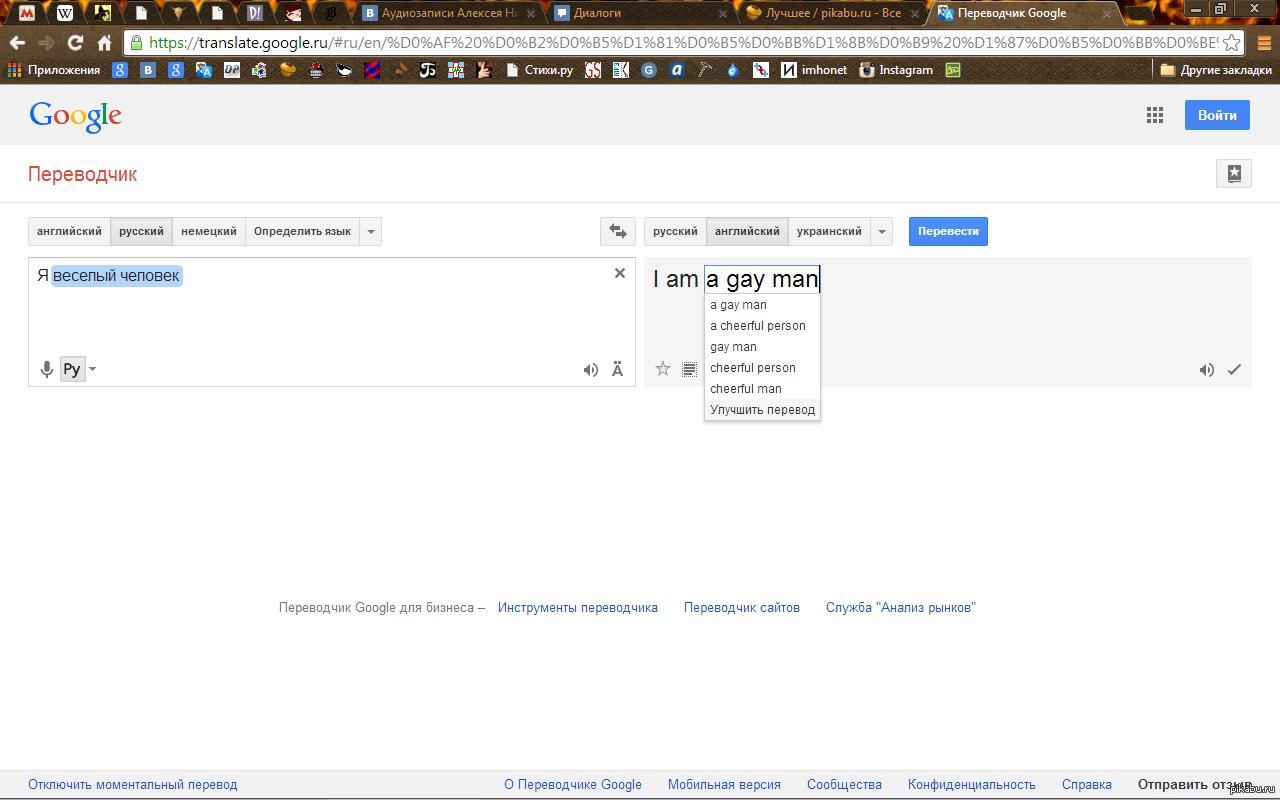This screenshot has width=1280, height=800.
Task: Open the input tools dropdown arrow
Action: tap(92, 369)
